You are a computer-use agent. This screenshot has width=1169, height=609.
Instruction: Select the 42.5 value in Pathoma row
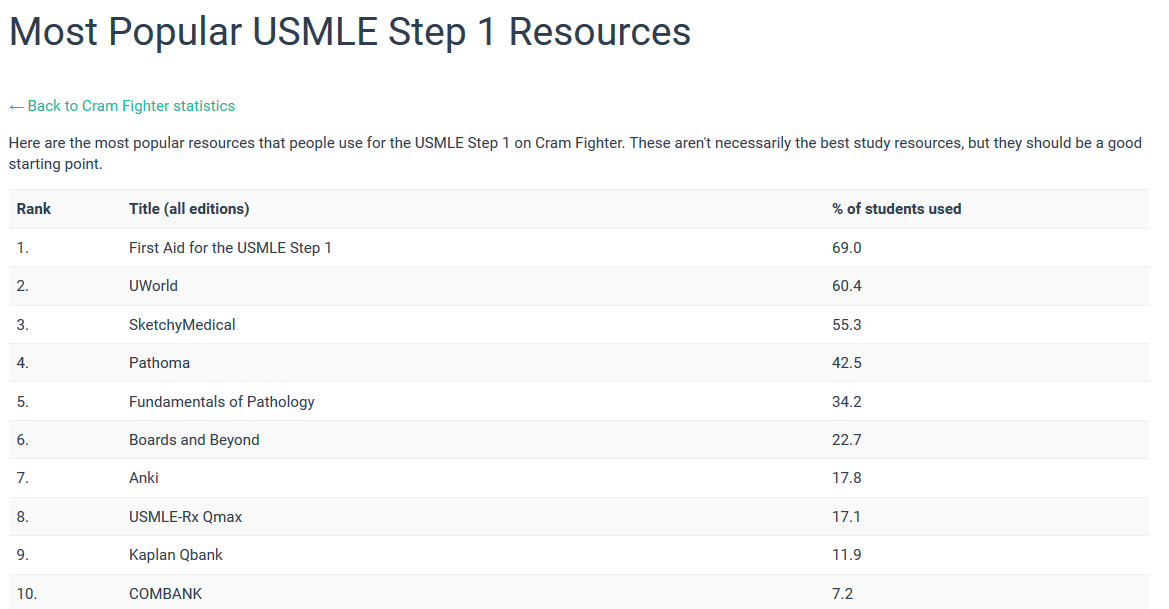point(847,363)
